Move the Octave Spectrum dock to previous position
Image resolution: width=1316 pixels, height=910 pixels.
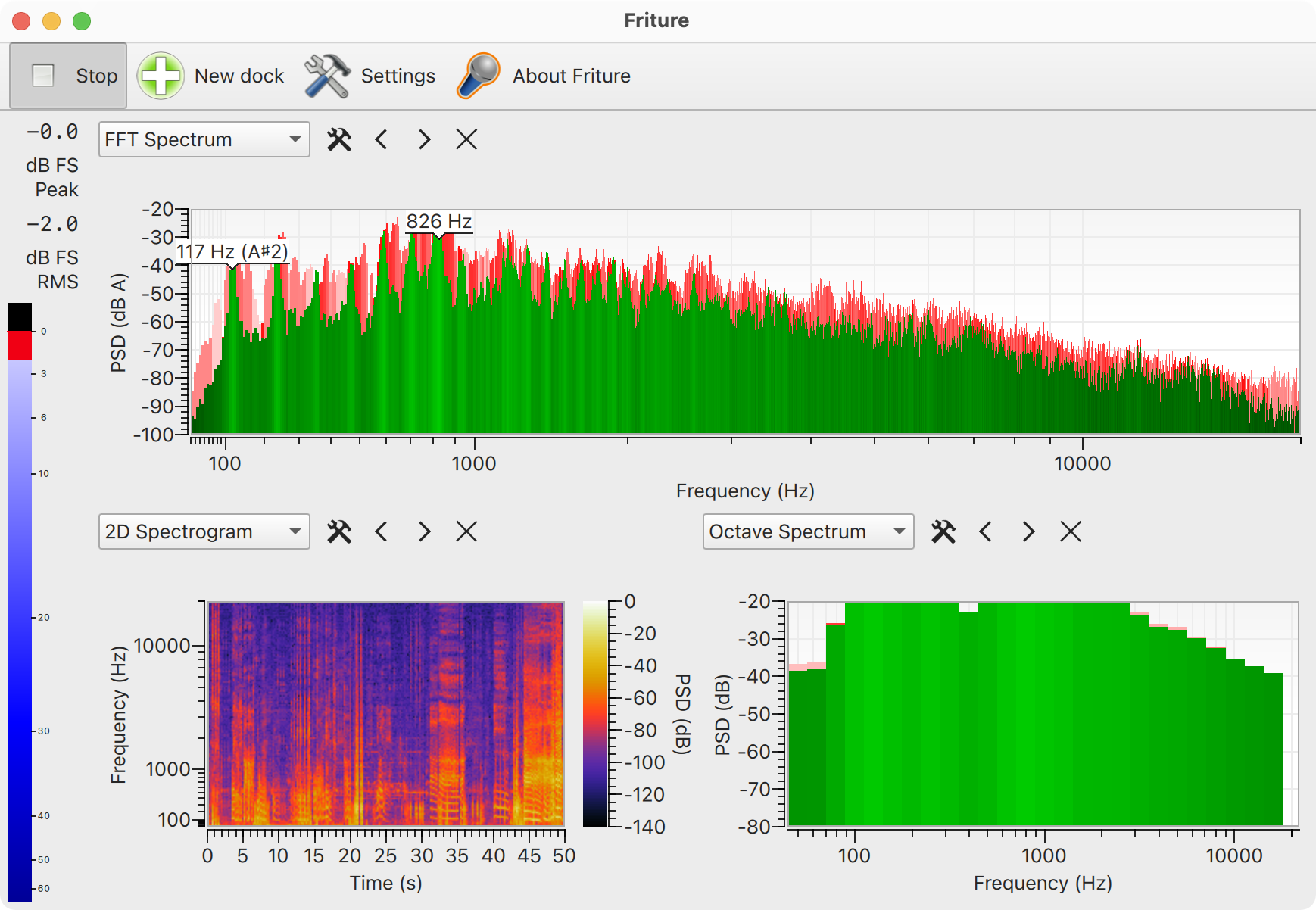click(985, 531)
